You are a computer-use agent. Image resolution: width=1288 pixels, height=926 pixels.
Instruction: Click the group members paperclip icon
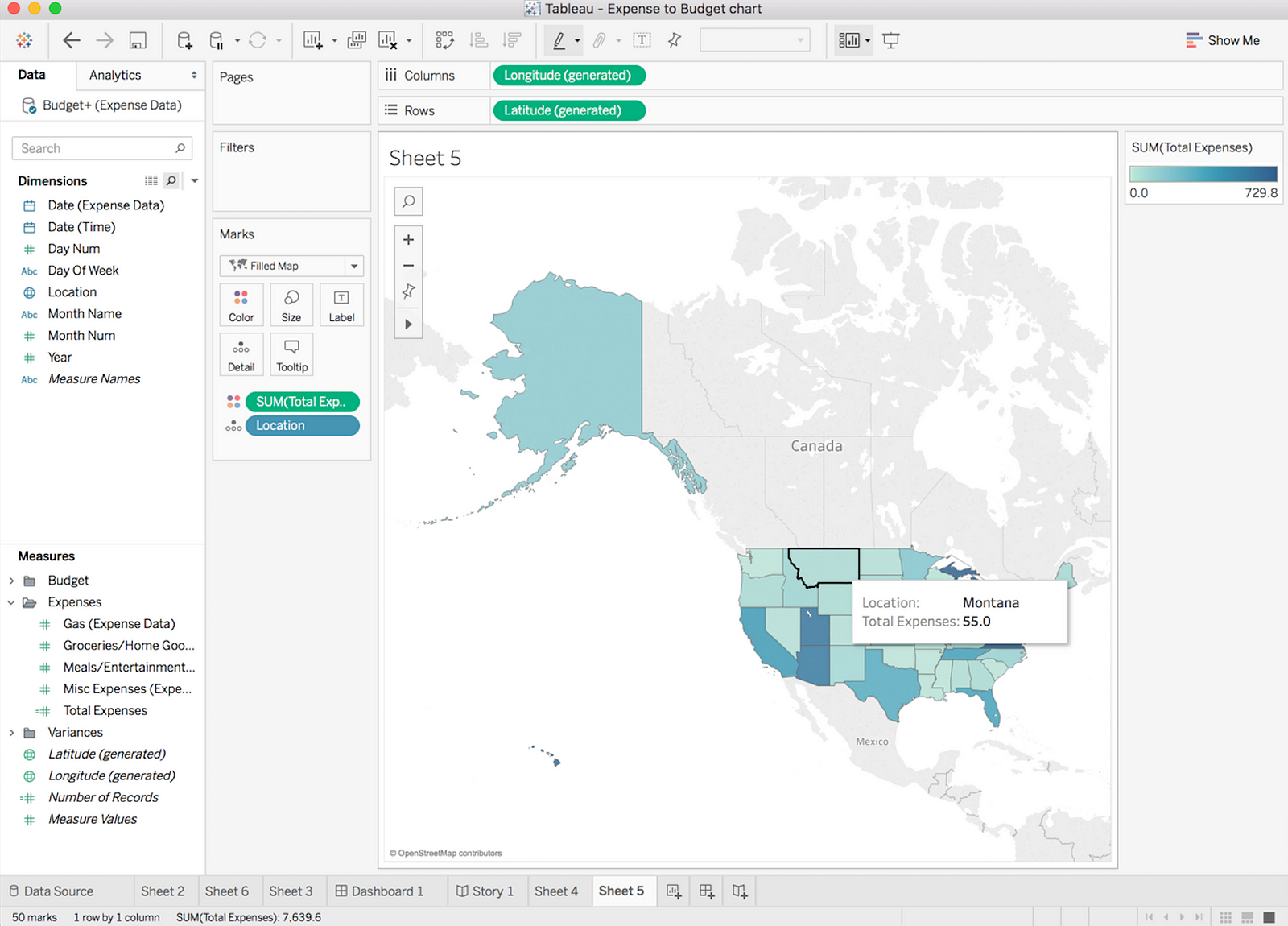click(599, 40)
